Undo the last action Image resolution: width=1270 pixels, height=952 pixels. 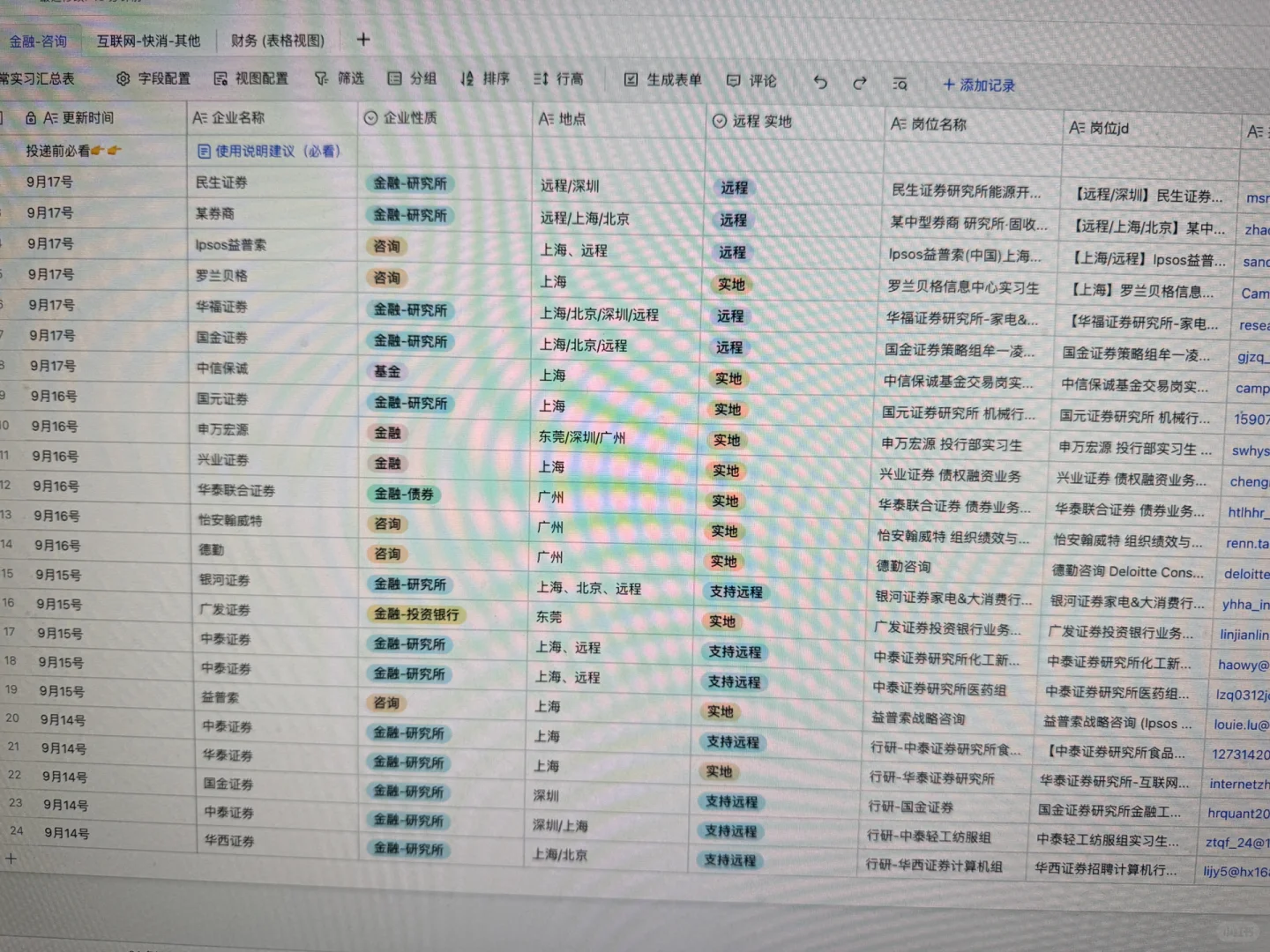[x=820, y=82]
